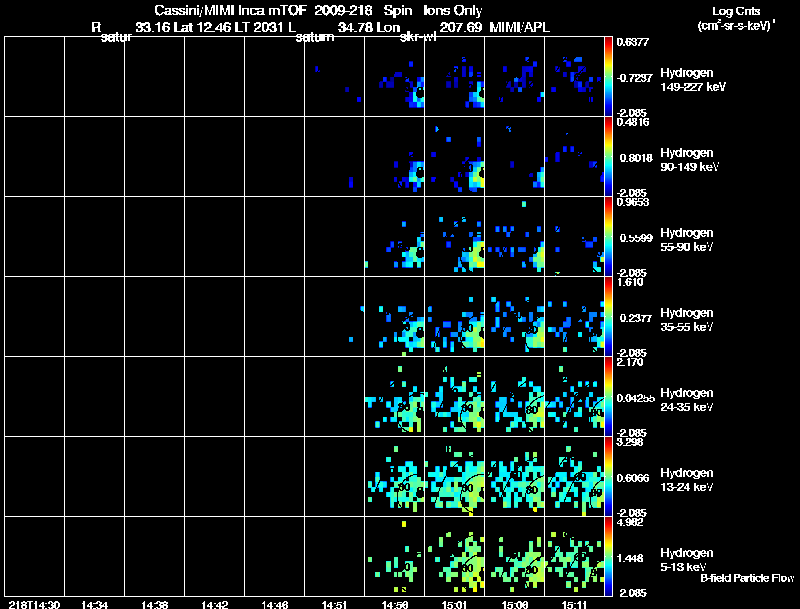The image size is (800, 609).
Task: Click the B-field Particle Flow legend text
Action: [x=747, y=578]
